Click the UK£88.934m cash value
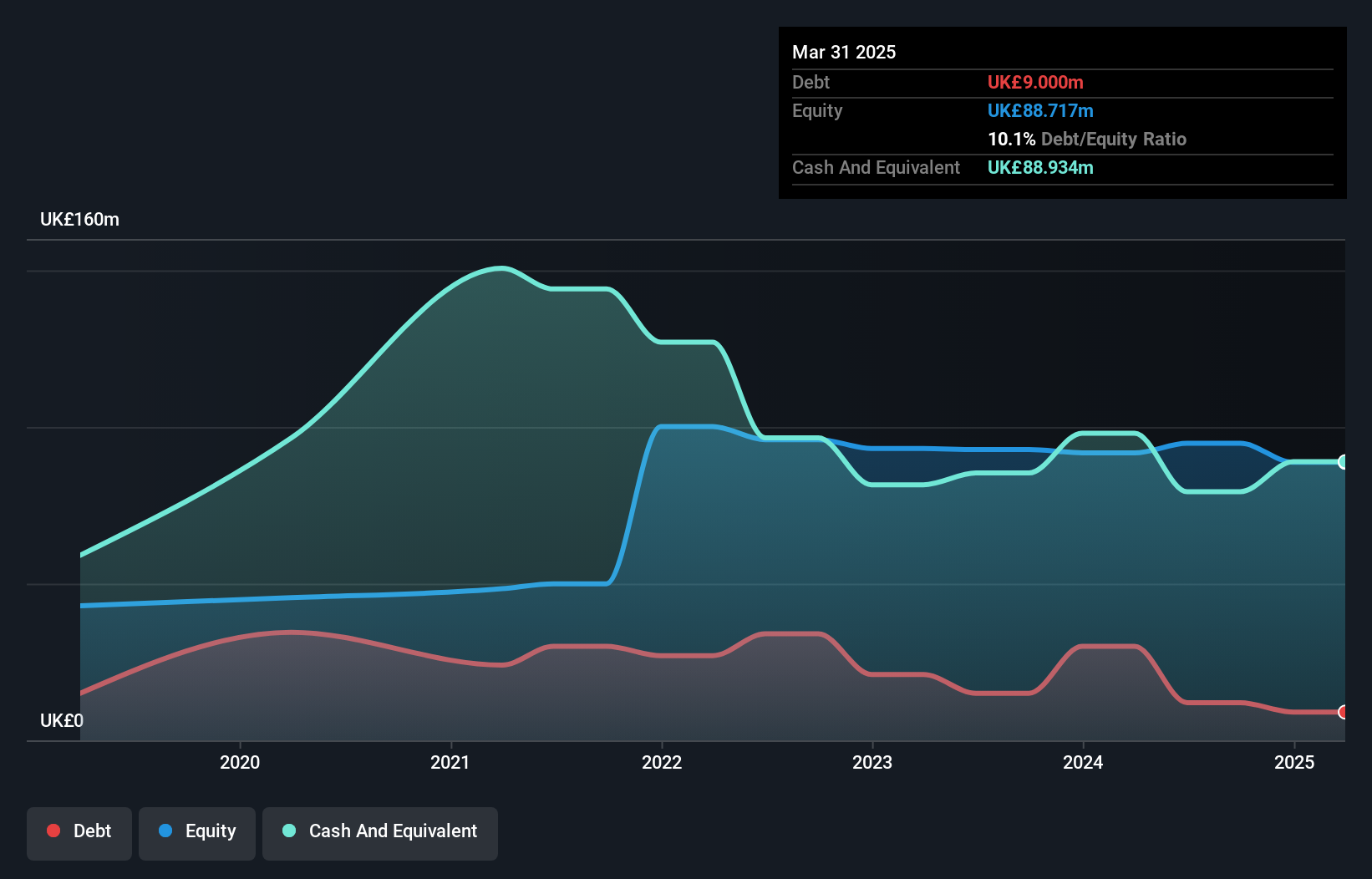Image resolution: width=1372 pixels, height=879 pixels. [x=1040, y=167]
